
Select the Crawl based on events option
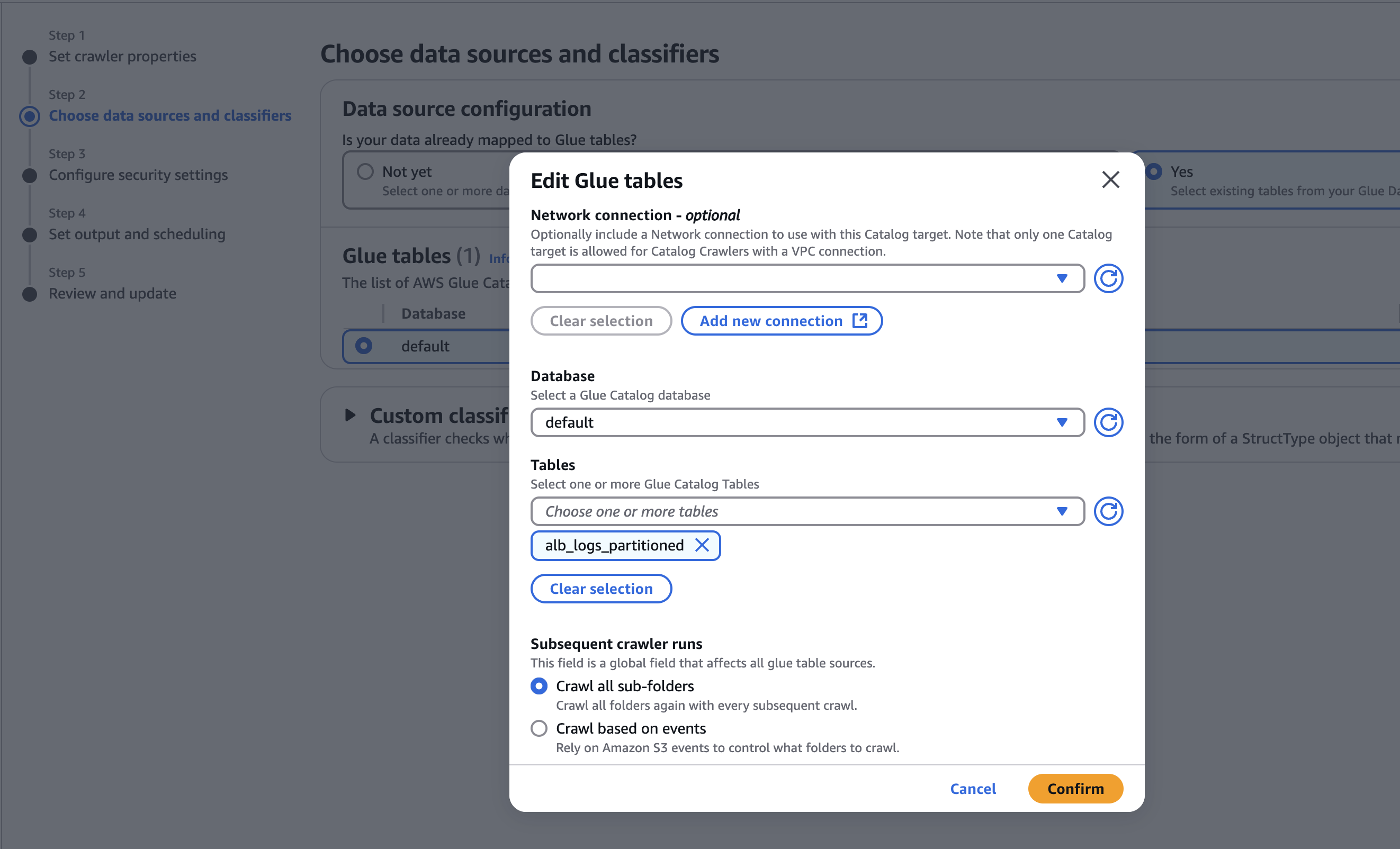(x=539, y=728)
